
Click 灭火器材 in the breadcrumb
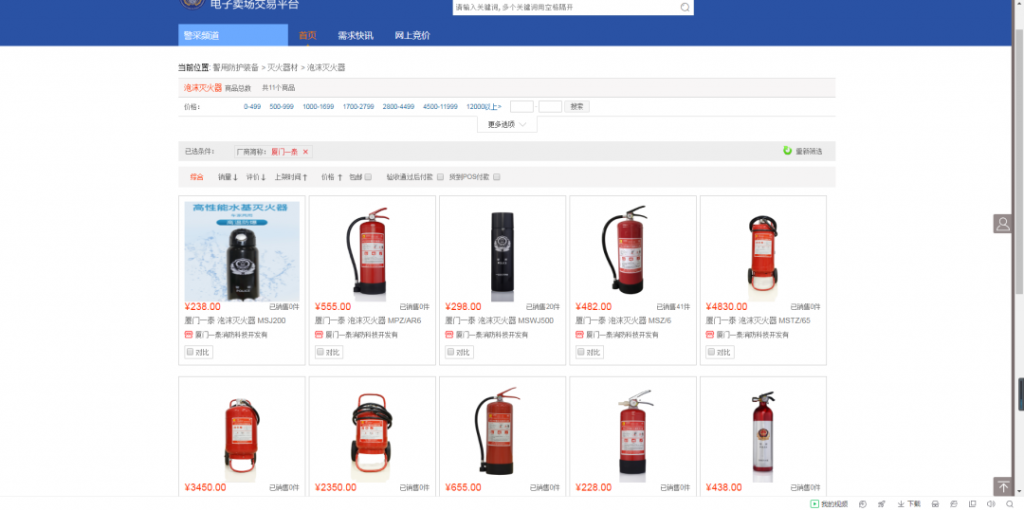pos(283,67)
